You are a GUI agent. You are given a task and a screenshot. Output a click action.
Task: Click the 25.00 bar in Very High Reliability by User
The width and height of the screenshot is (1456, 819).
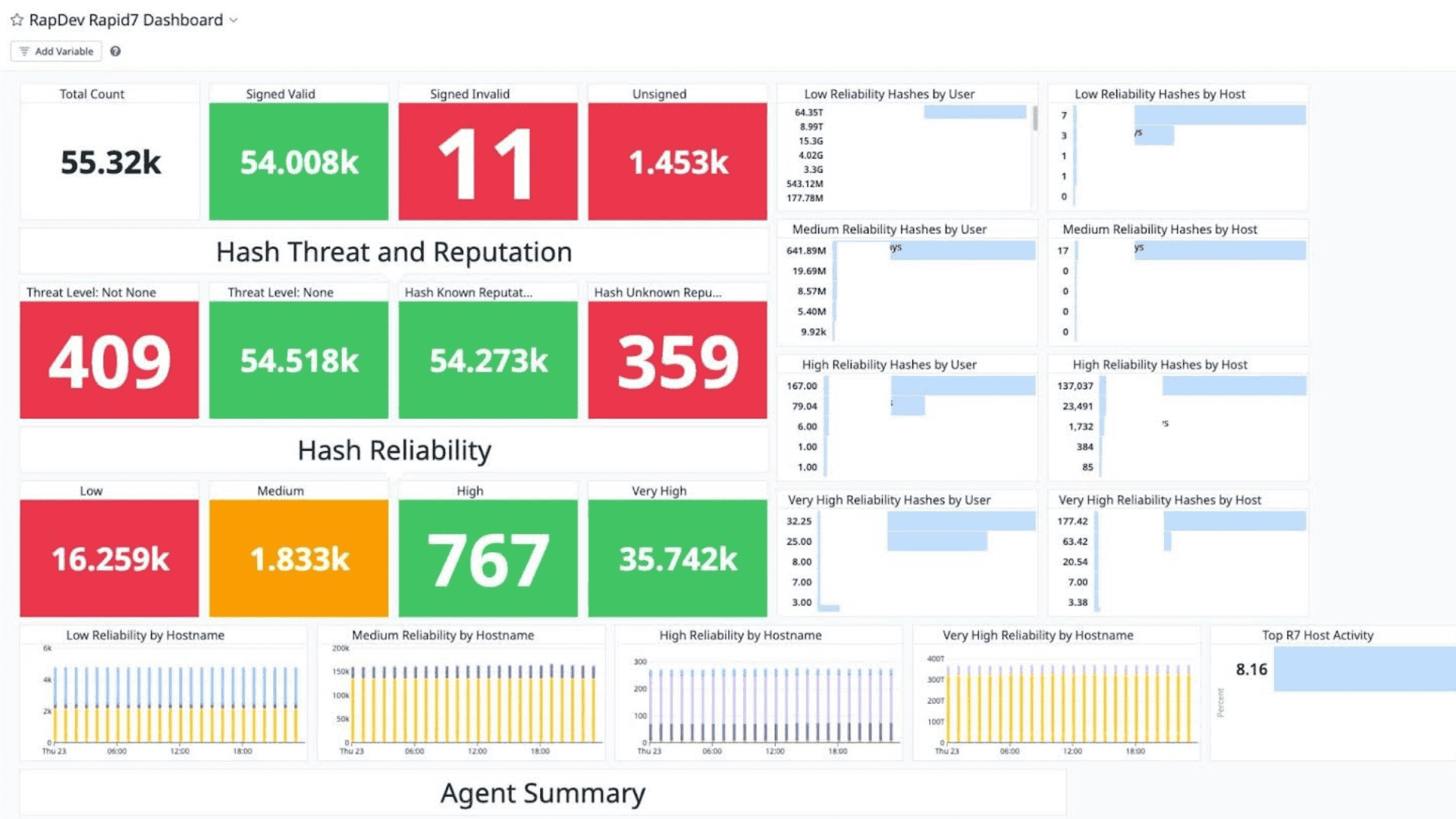pyautogui.click(x=937, y=541)
